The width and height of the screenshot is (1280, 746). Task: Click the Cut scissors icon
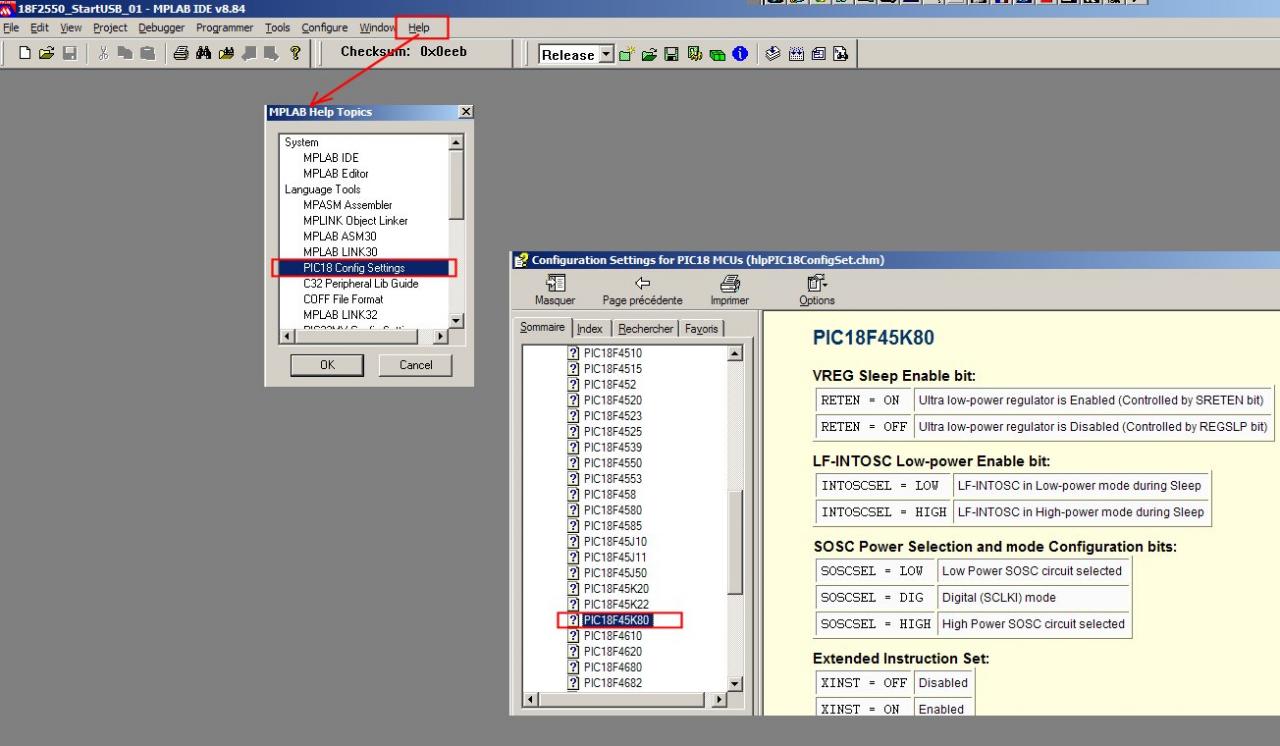click(104, 54)
